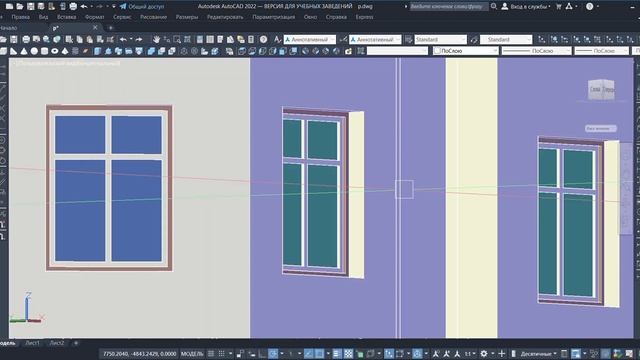This screenshot has height=360, width=640.
Task: Select the Cylinder solid tool
Action: point(44,51)
